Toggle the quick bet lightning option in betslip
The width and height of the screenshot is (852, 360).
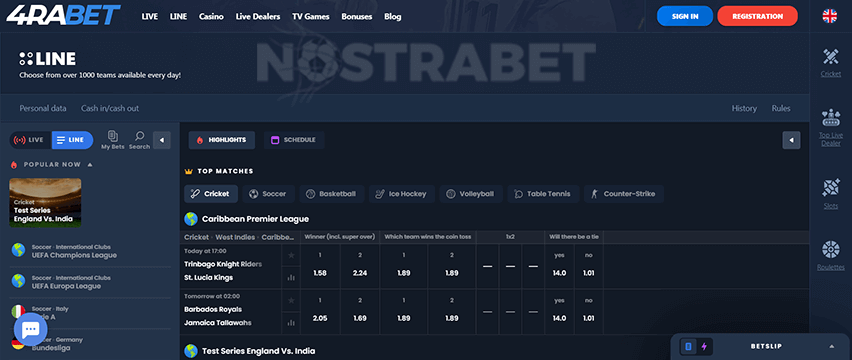pos(704,346)
